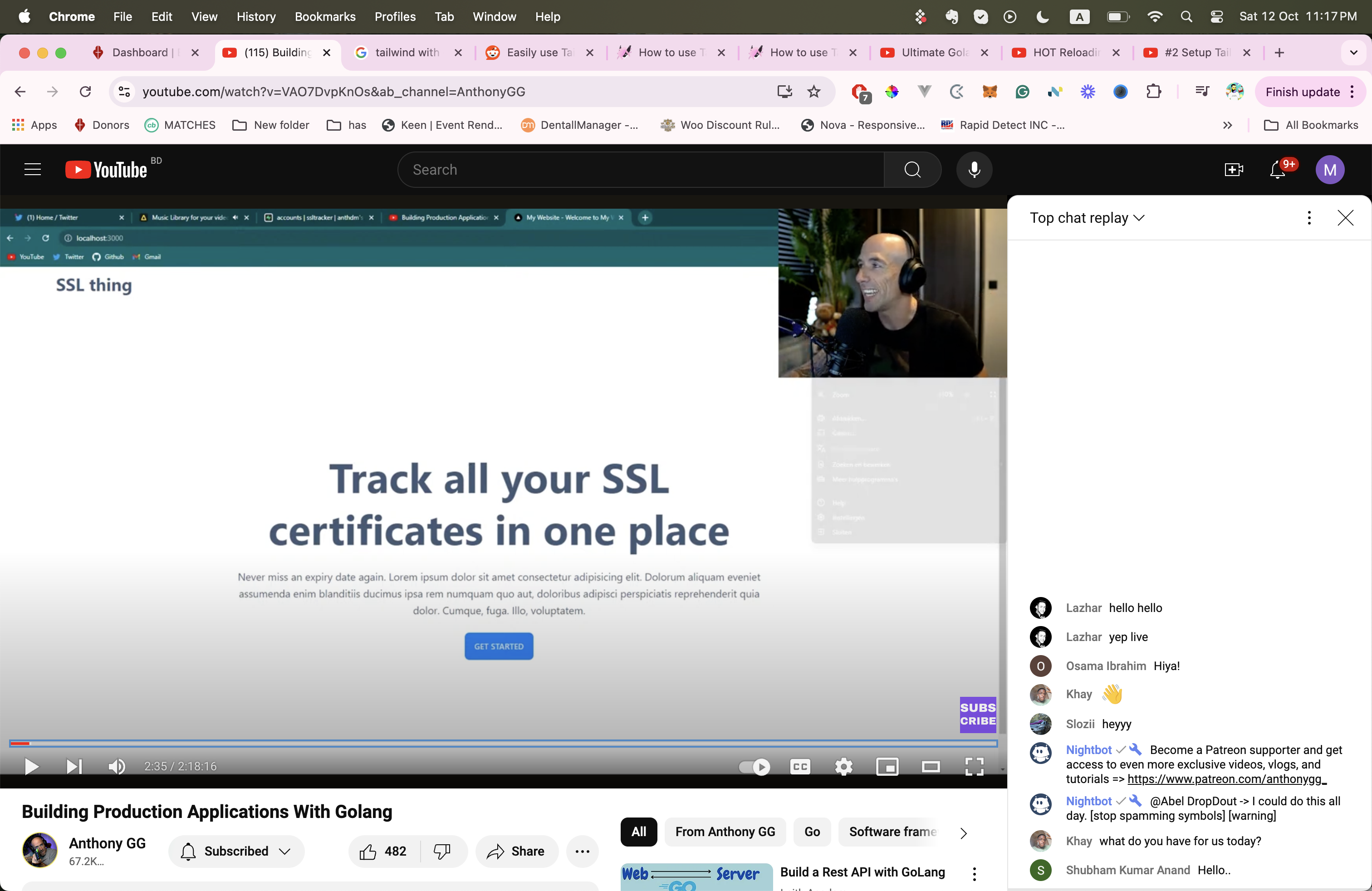Switch to miniplayer
1372x891 pixels.
[887, 766]
